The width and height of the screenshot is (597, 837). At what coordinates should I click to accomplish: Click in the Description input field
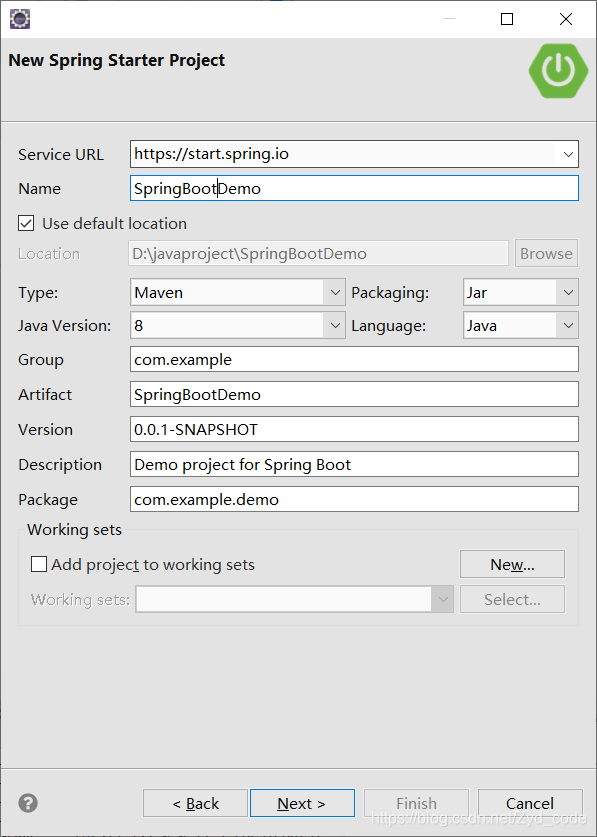354,464
